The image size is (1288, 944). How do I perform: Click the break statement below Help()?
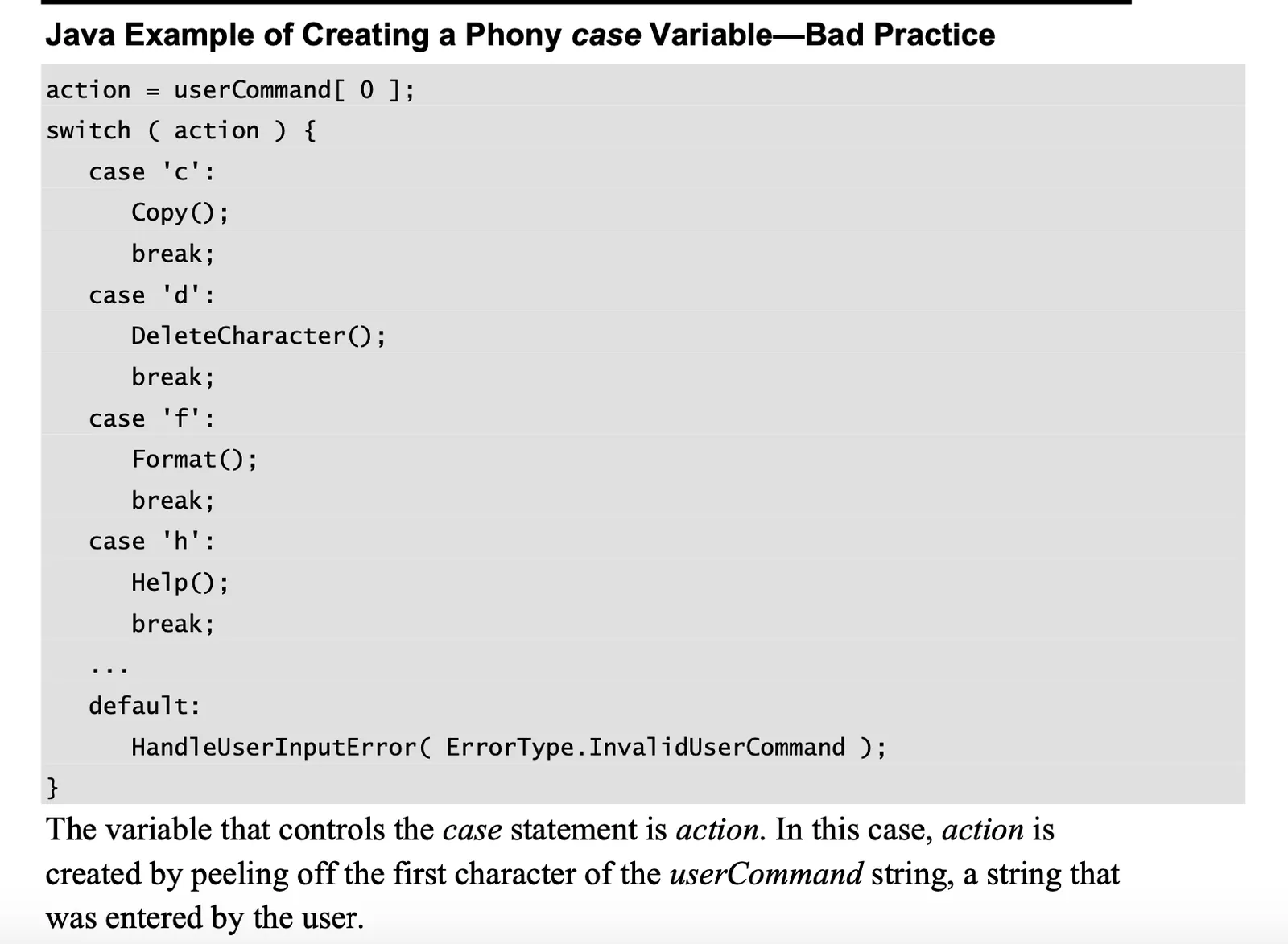[x=173, y=623]
